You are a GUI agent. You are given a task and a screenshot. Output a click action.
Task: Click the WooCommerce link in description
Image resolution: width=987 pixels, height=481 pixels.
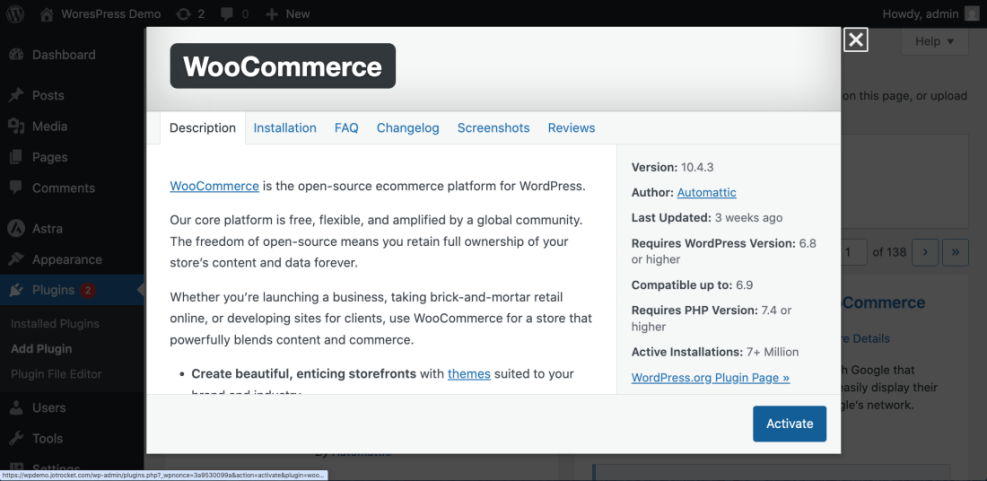pyautogui.click(x=215, y=186)
